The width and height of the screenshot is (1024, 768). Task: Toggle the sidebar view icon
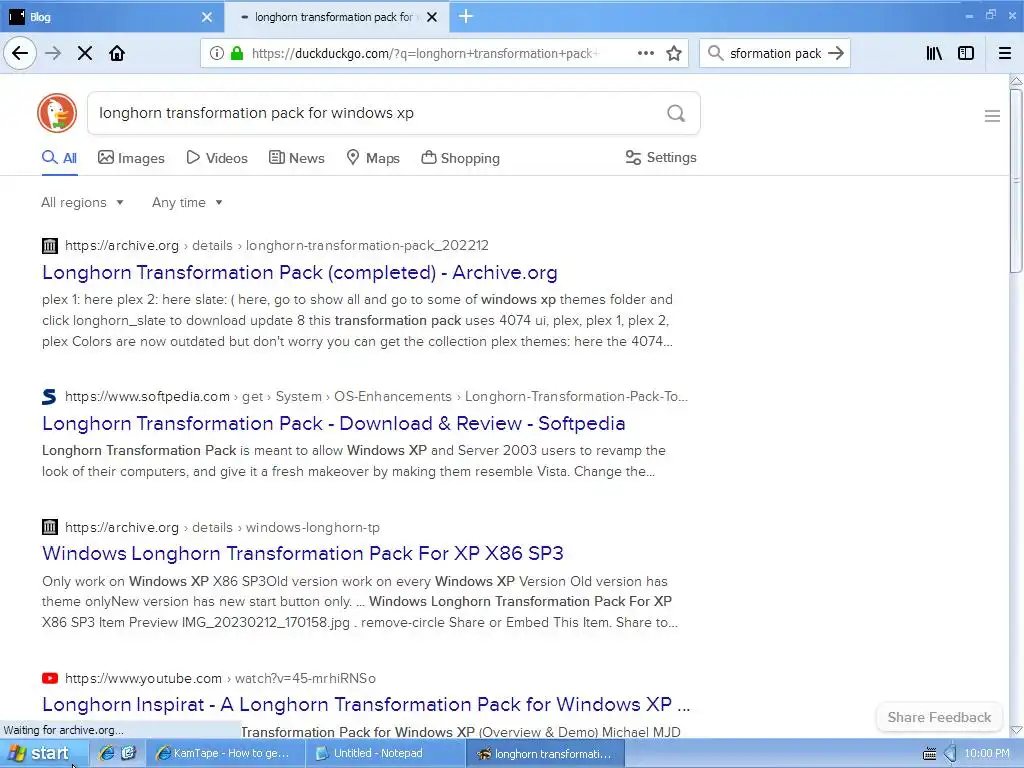pos(966,53)
